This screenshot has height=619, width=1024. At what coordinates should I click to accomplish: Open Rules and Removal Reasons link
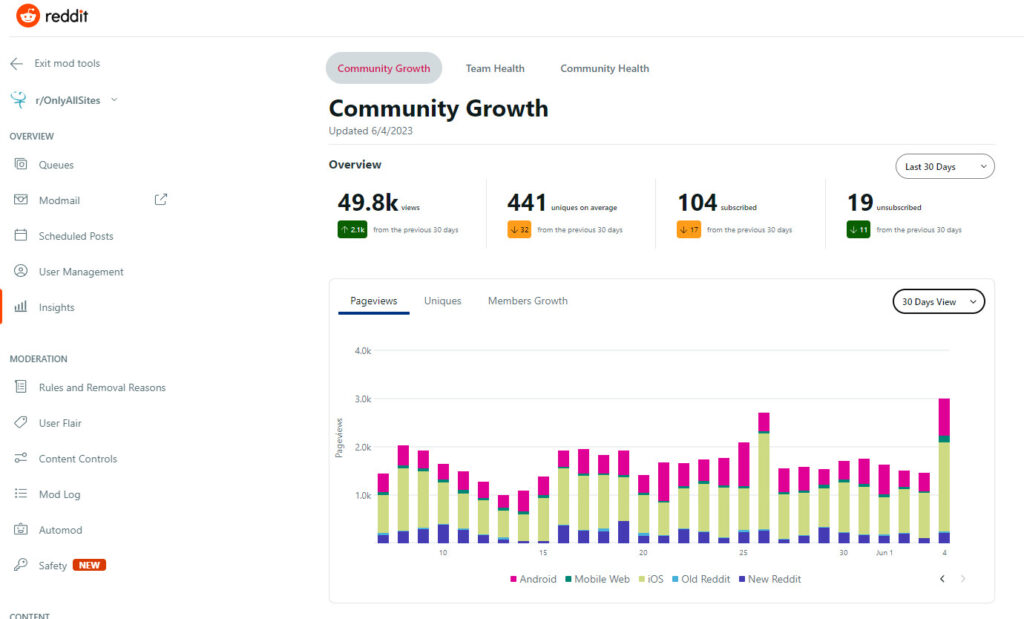pyautogui.click(x=102, y=388)
